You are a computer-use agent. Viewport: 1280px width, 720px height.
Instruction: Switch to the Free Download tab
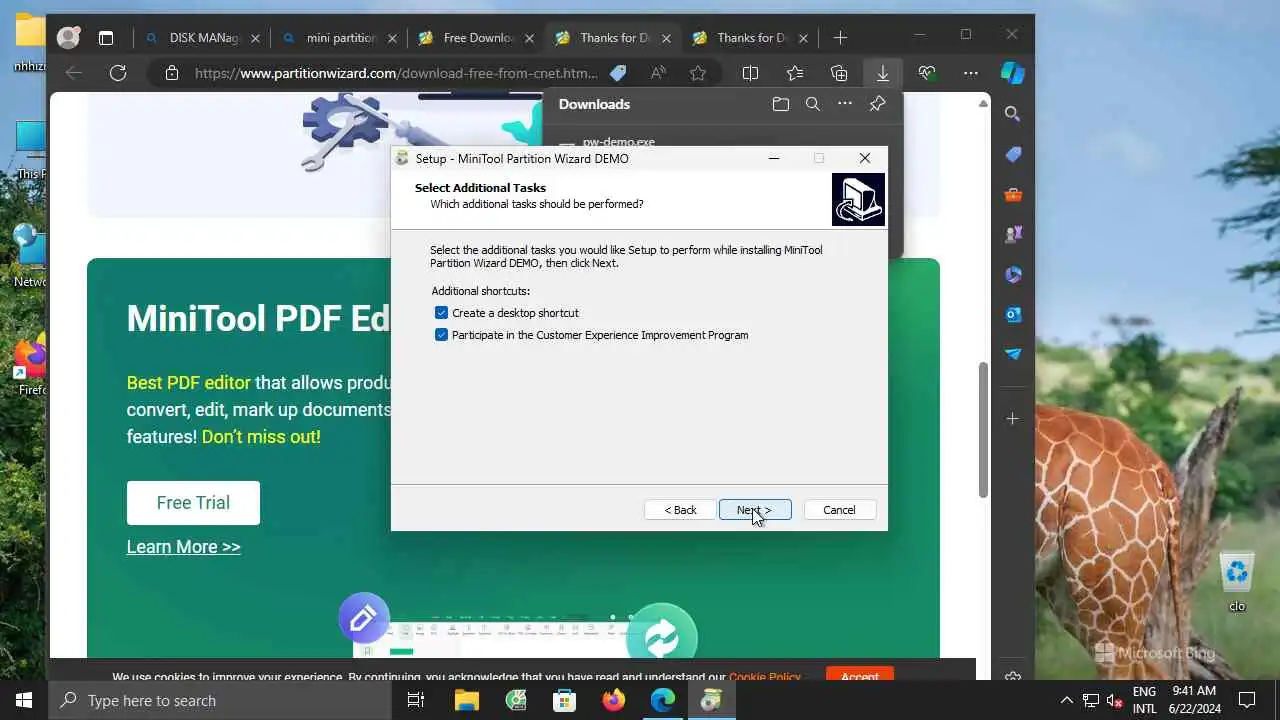[475, 38]
